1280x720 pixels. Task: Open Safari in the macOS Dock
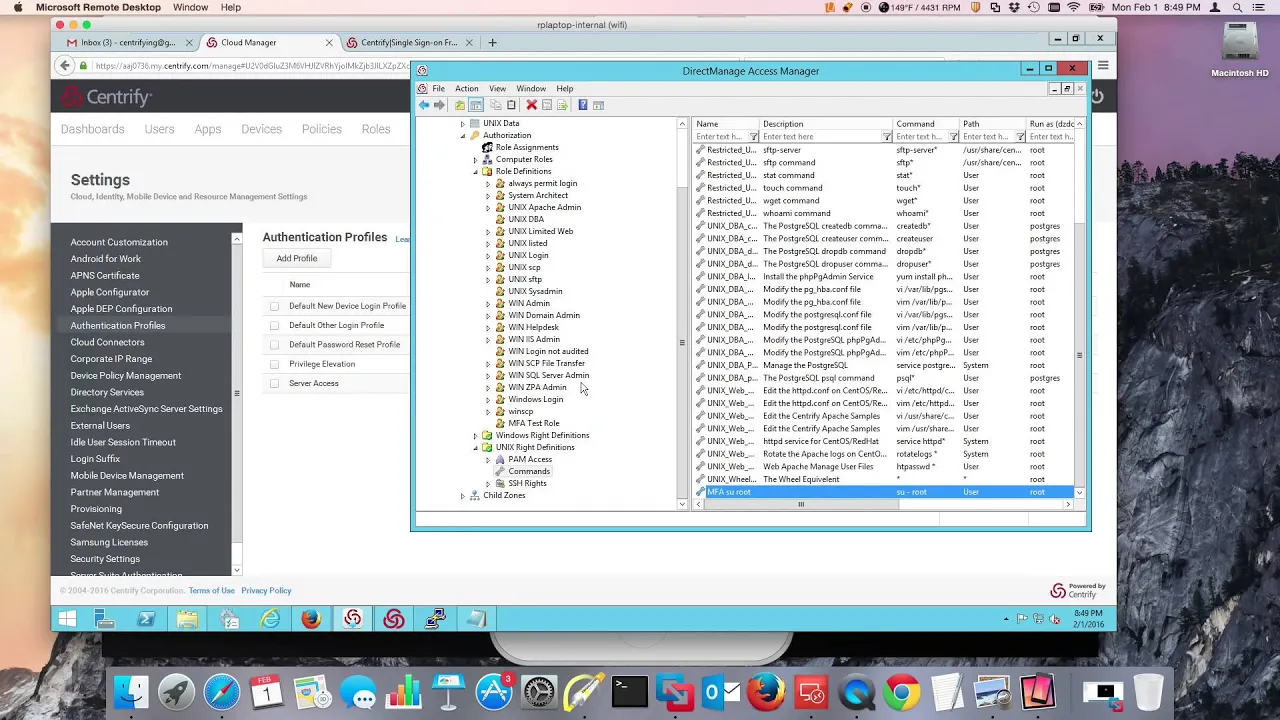(x=222, y=692)
